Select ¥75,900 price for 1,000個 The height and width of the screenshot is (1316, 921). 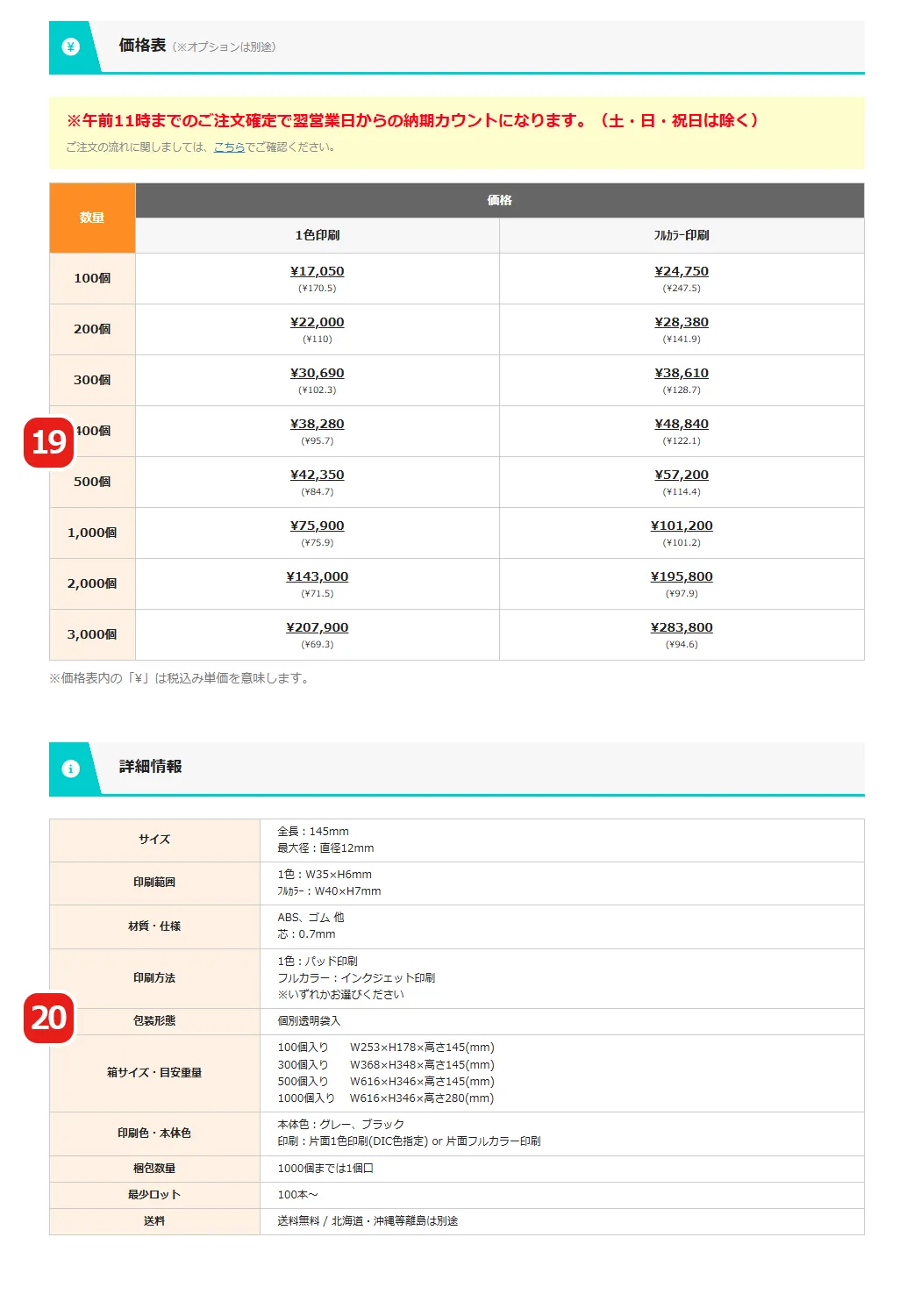pyautogui.click(x=317, y=526)
